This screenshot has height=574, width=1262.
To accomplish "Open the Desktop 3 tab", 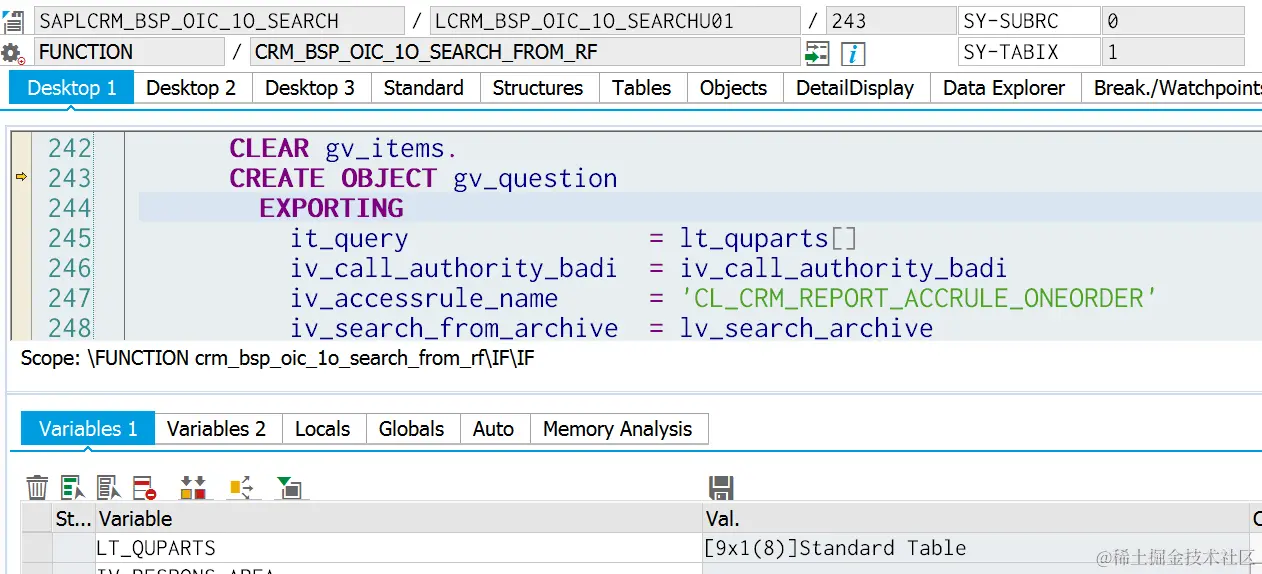I will [310, 88].
